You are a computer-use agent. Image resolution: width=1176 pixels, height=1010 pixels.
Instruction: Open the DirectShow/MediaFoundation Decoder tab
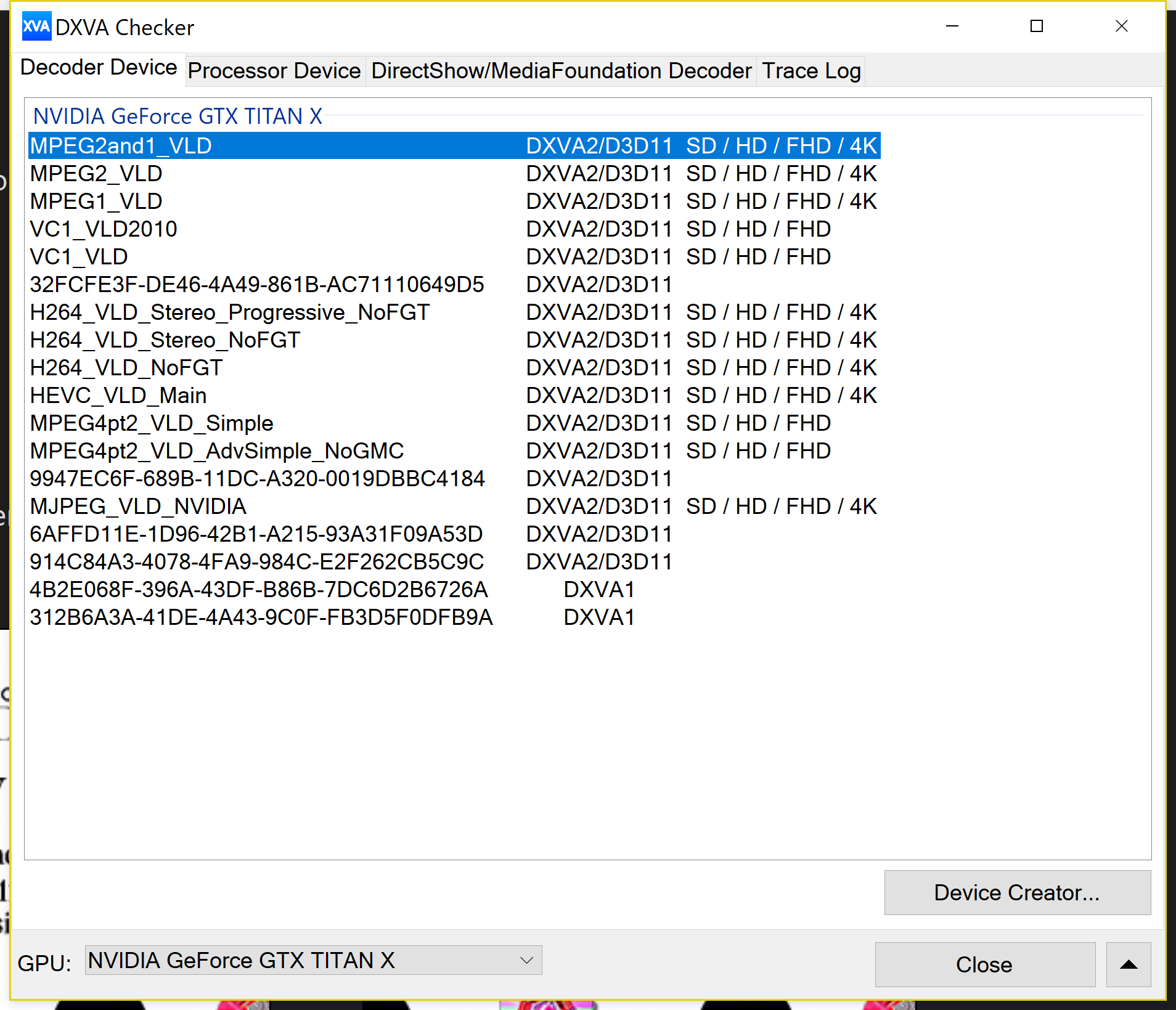click(561, 71)
